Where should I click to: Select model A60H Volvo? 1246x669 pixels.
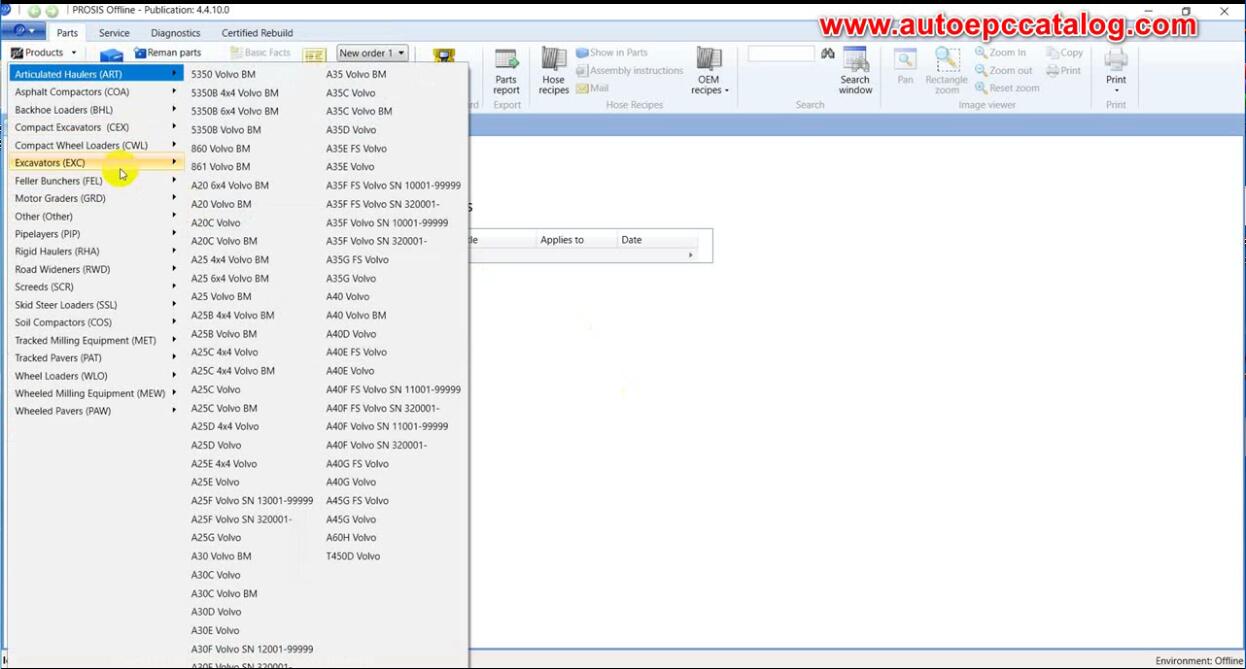(351, 538)
